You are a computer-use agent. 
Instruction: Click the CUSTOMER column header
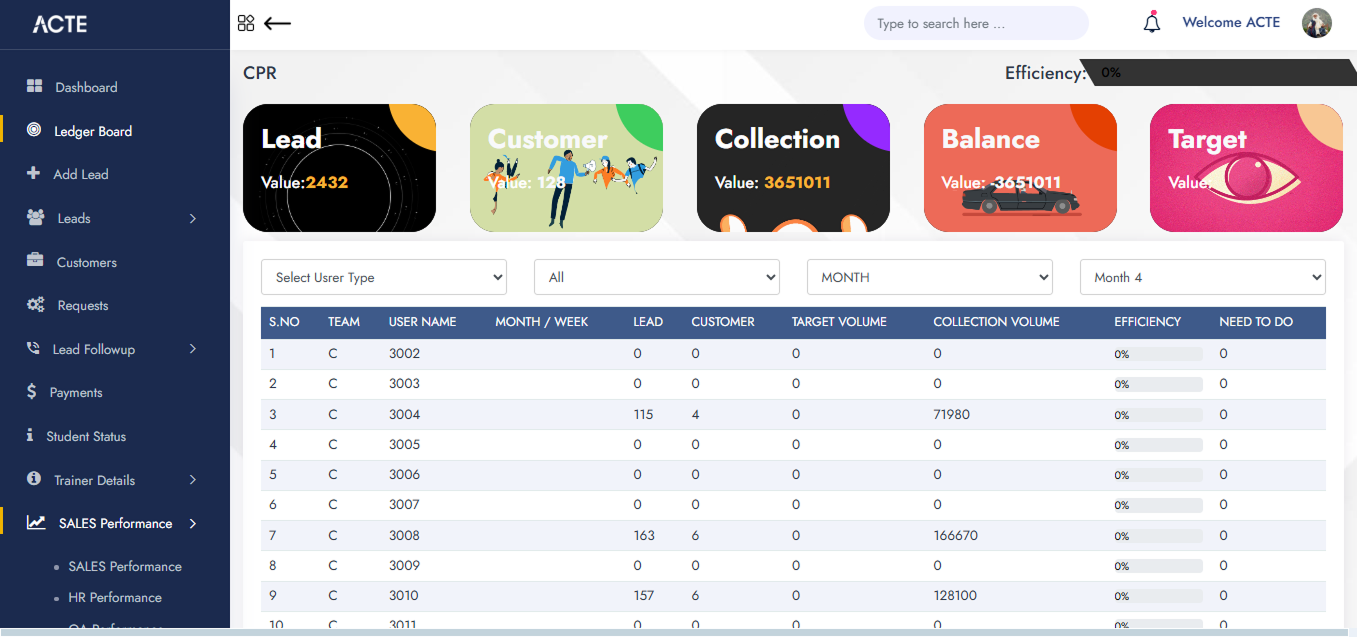(x=723, y=322)
